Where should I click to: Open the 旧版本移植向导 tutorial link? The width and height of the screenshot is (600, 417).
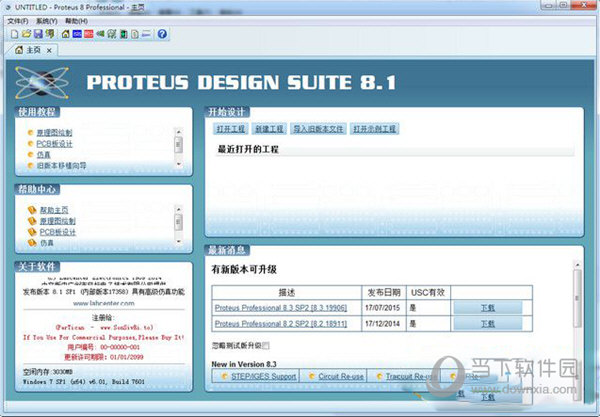click(x=62, y=166)
